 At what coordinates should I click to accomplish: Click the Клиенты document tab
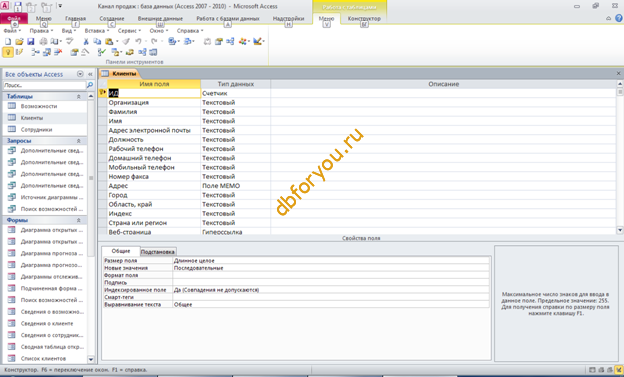point(119,74)
